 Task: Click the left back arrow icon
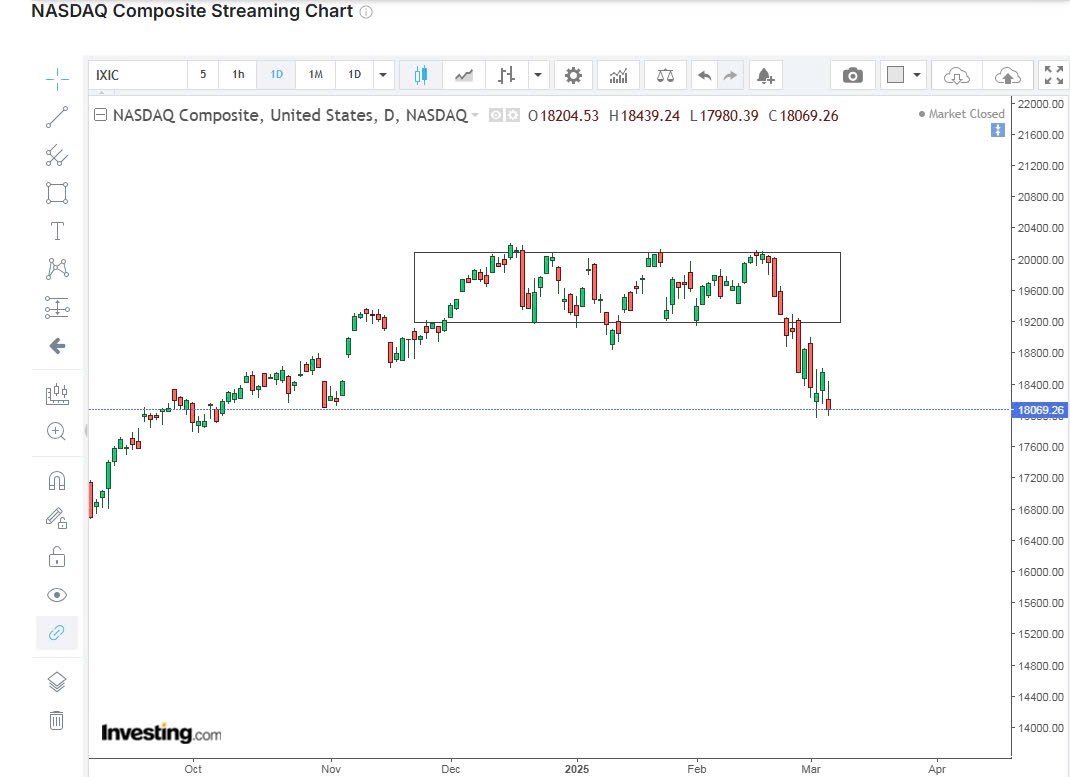coord(57,346)
